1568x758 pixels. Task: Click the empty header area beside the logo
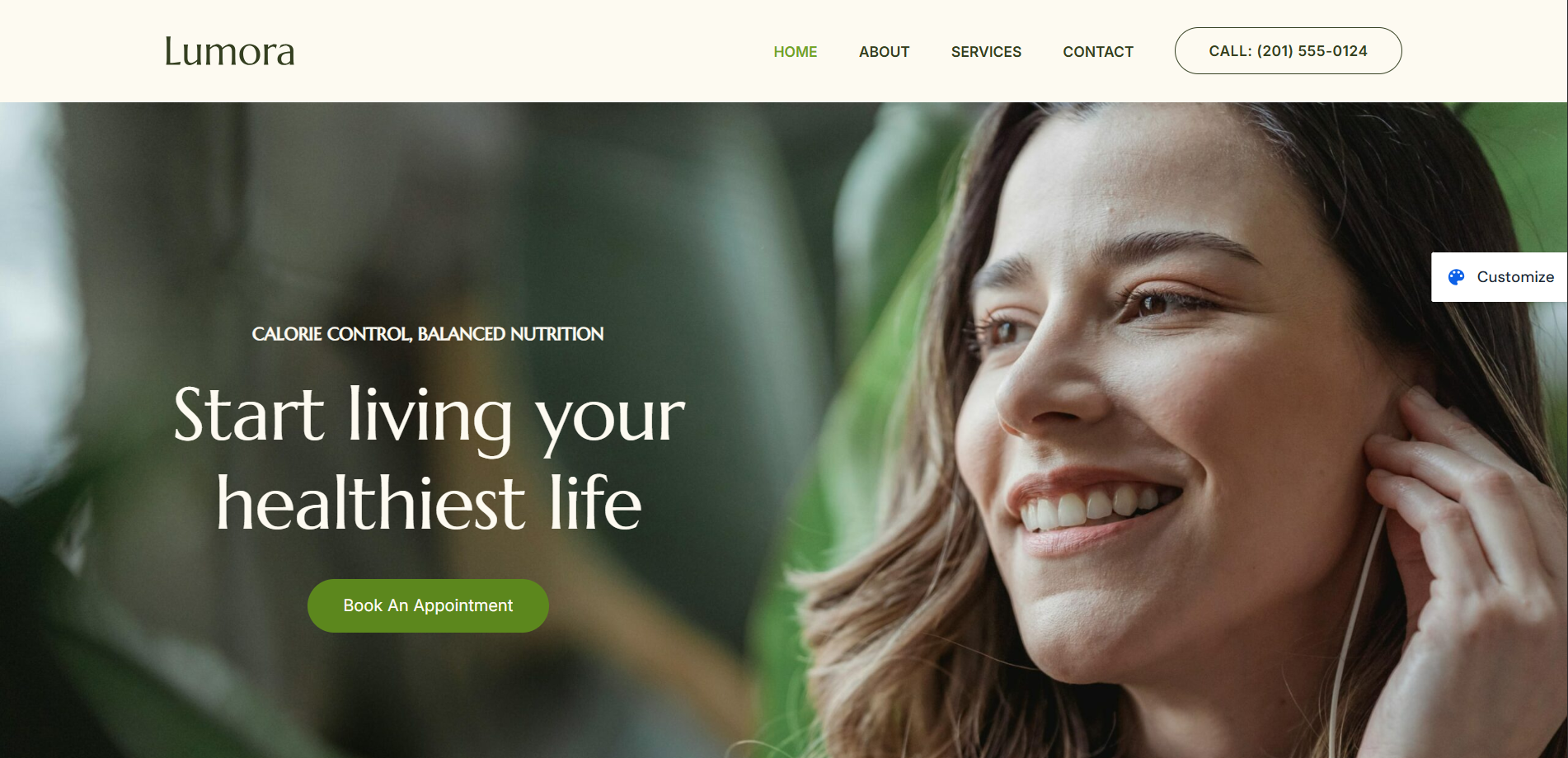pos(528,51)
